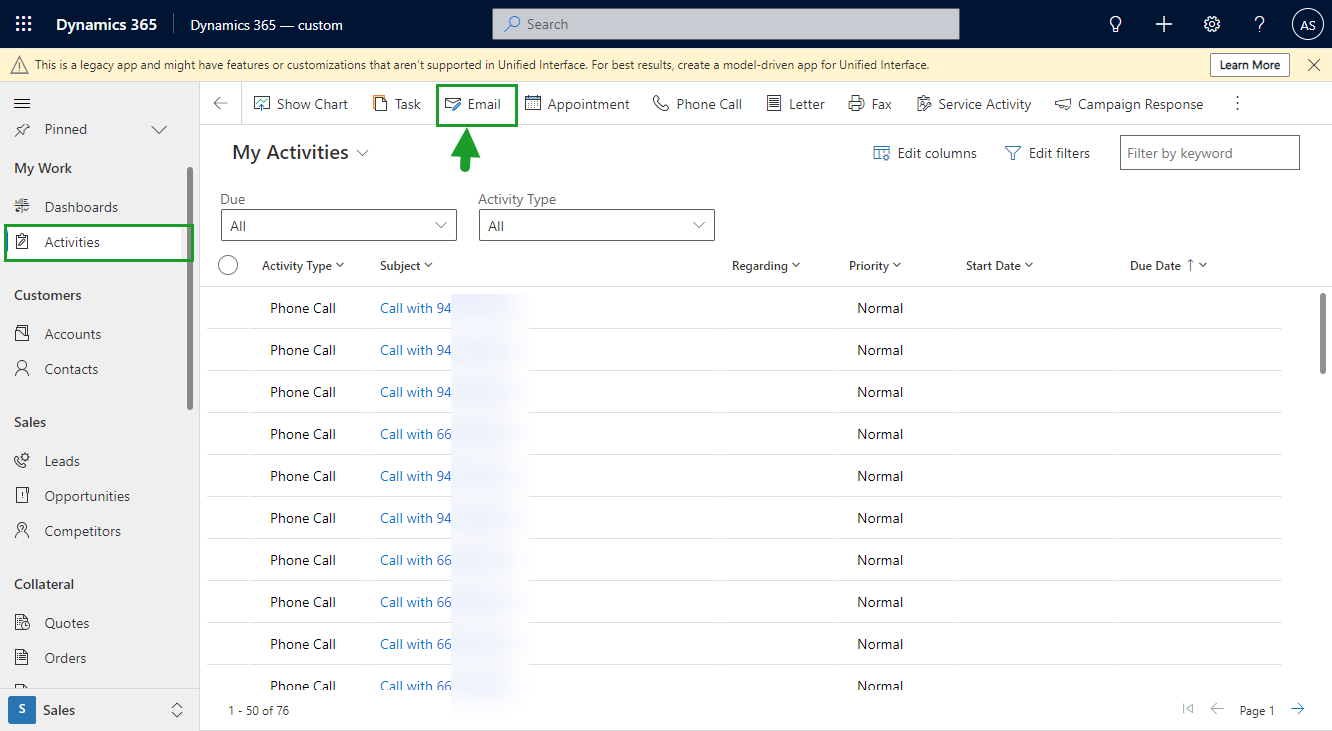Collapse the Pinned section chevron
1332x731 pixels.
pos(158,129)
